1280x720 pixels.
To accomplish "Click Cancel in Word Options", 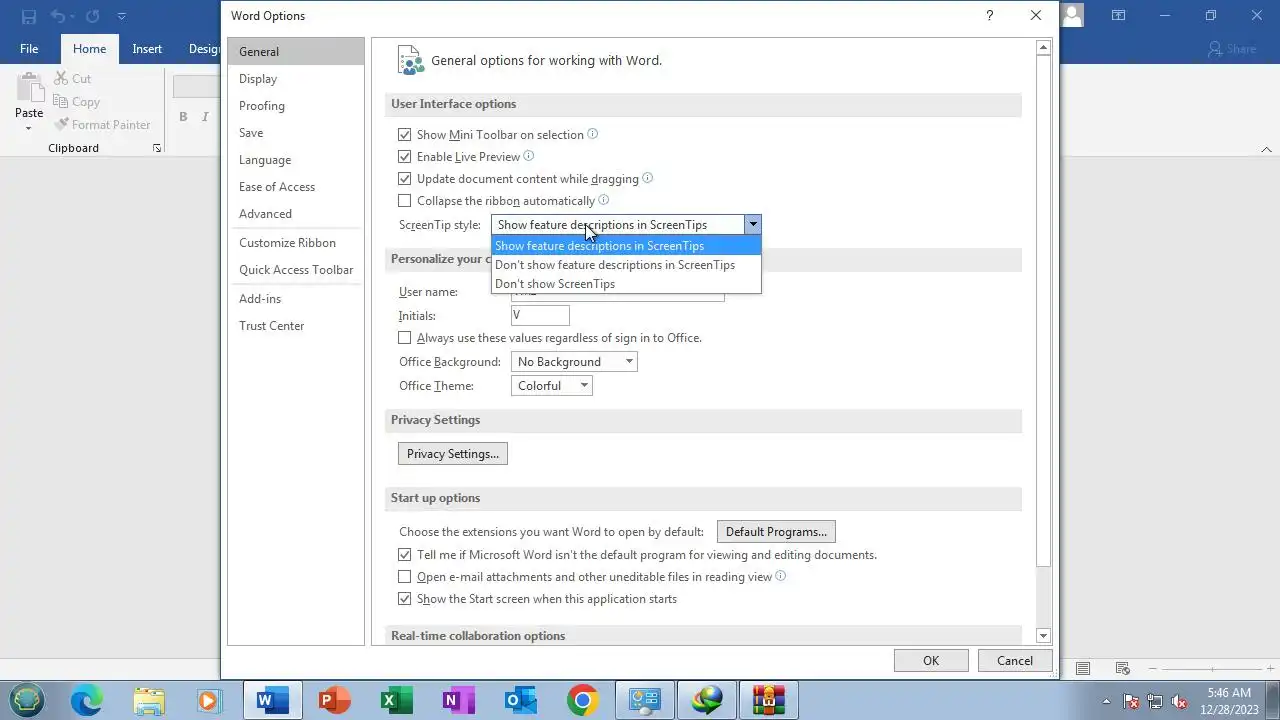I will point(1015,660).
